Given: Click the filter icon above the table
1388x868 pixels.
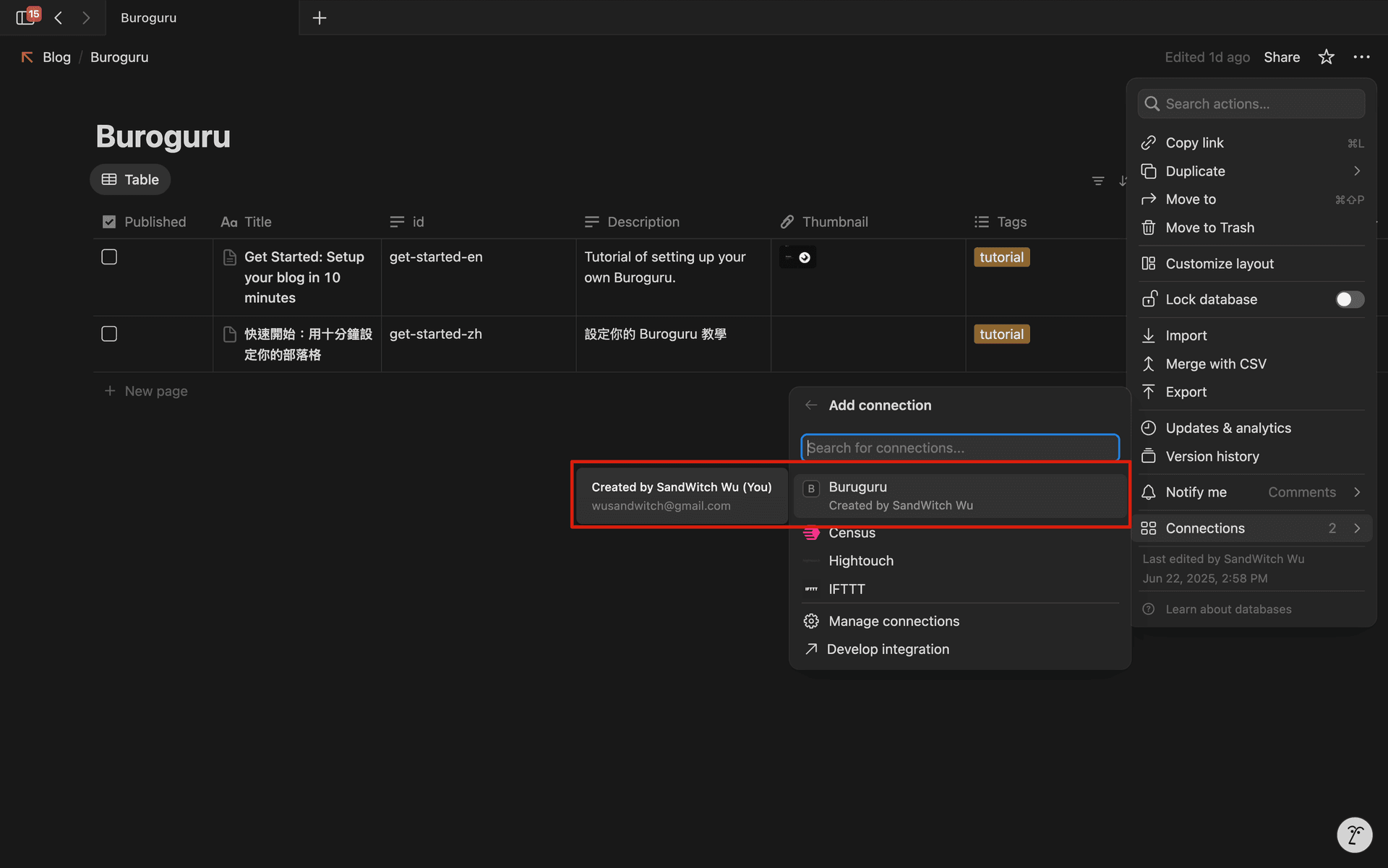Looking at the screenshot, I should 1098,181.
